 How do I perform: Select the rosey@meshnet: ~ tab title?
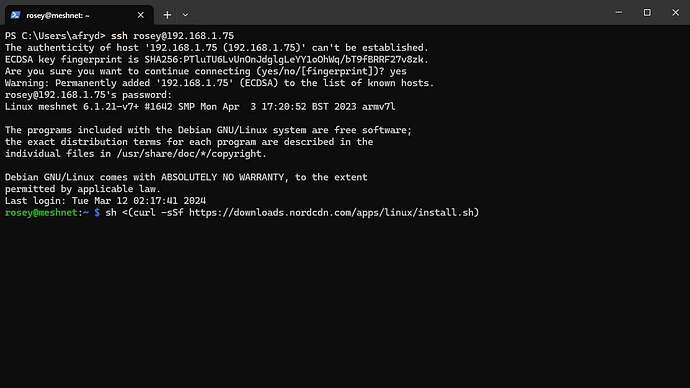(x=58, y=15)
